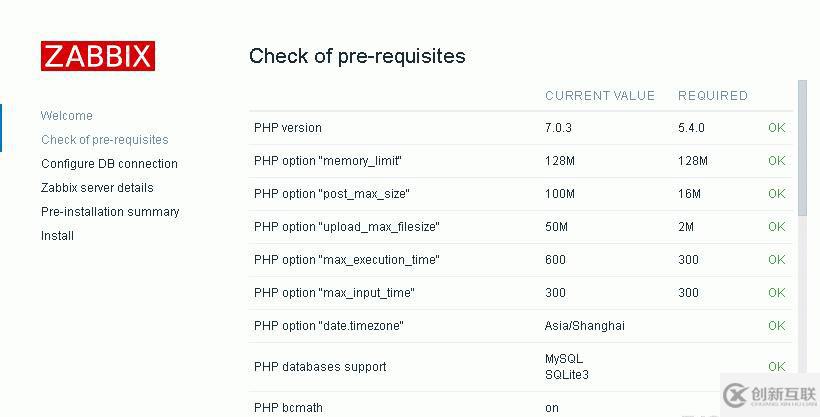Open Zabbix server details step
Screen dimensions: 820x417
tap(97, 188)
